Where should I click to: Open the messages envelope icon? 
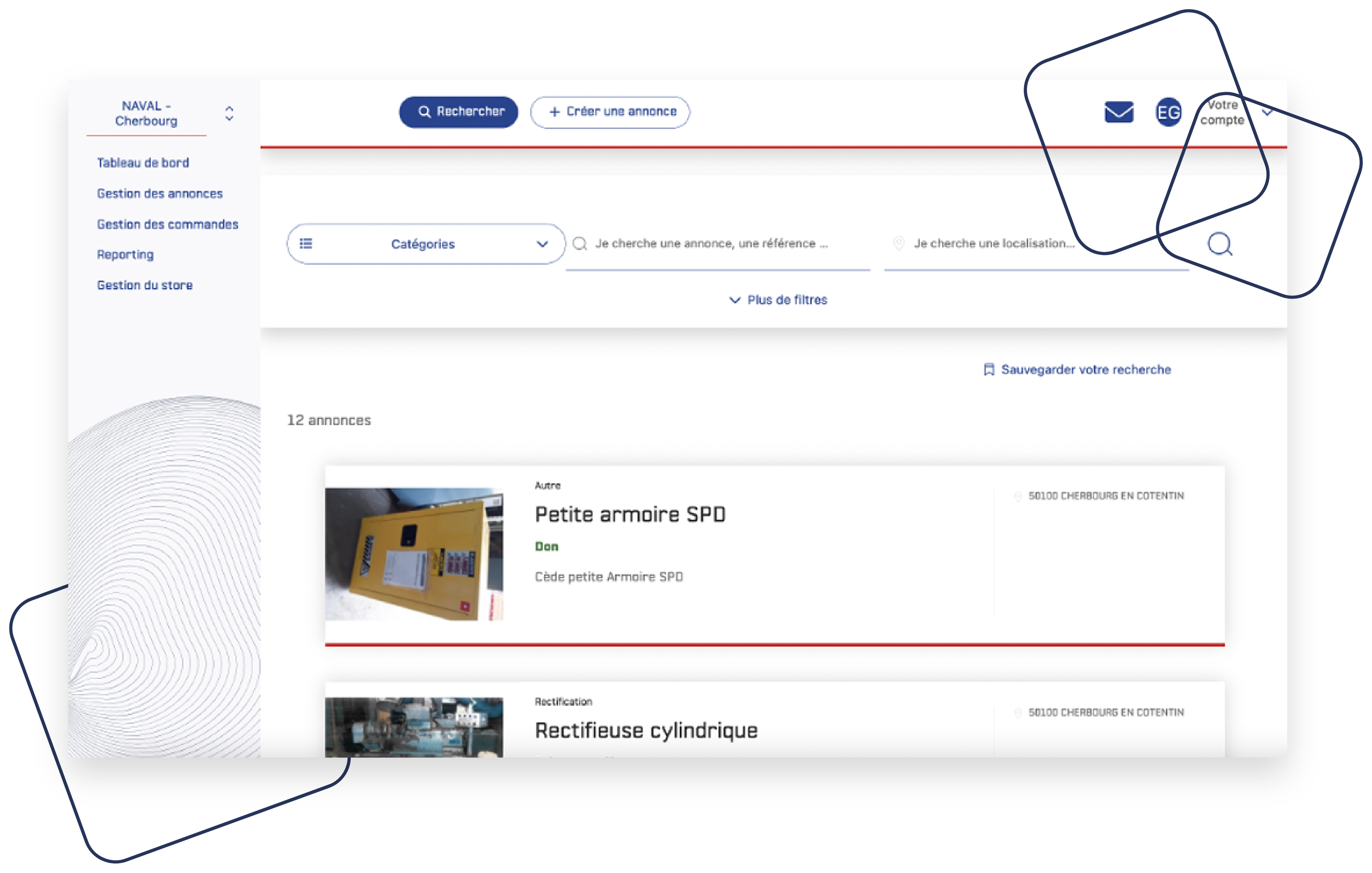pyautogui.click(x=1118, y=112)
